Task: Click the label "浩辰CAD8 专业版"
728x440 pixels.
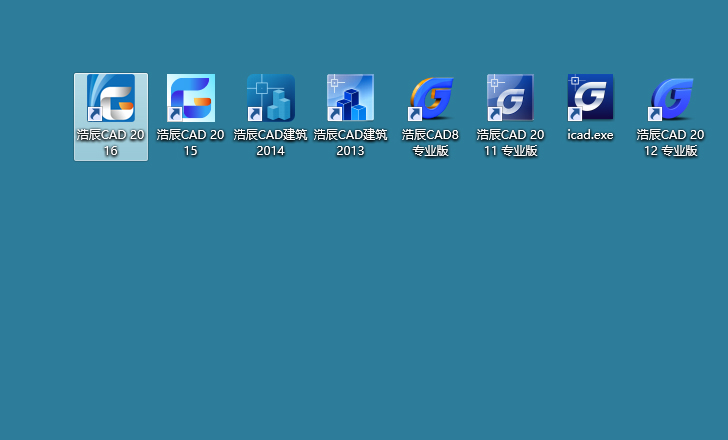Action: (430, 142)
